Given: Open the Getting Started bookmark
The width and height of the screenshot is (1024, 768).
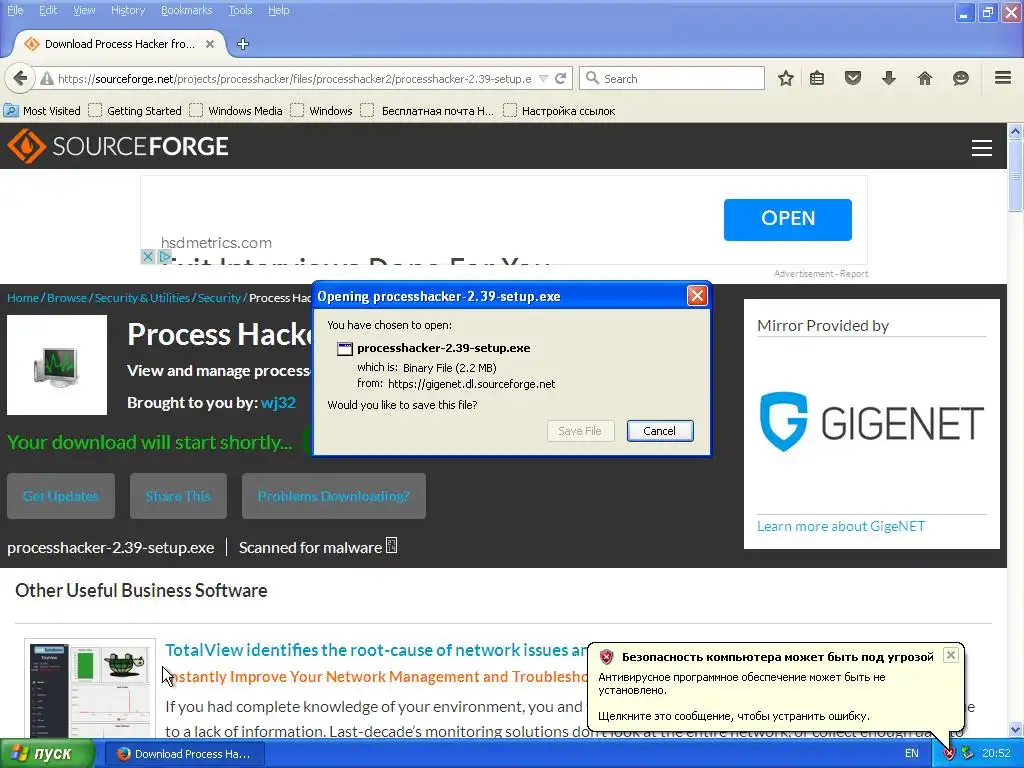Looking at the screenshot, I should point(135,111).
